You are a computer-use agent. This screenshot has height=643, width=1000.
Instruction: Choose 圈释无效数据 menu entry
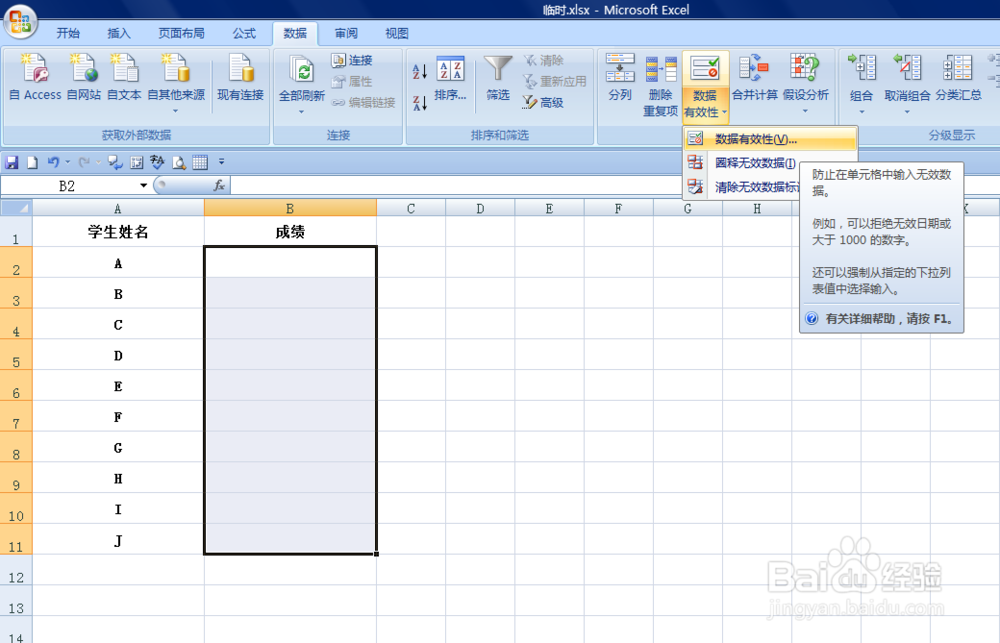742,163
